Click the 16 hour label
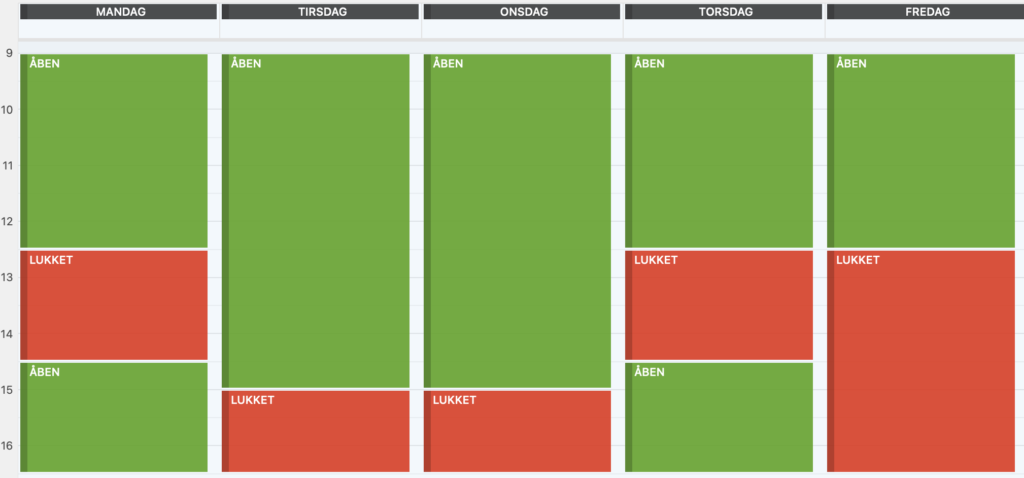 click(x=9, y=446)
